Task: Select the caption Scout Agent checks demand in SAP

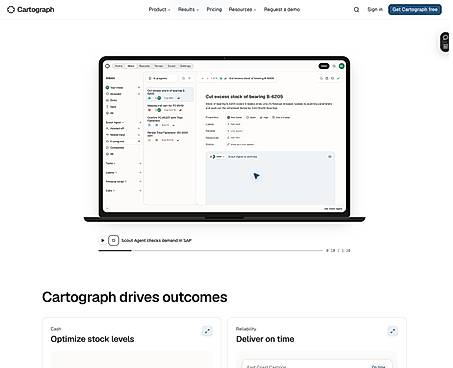Action: 156,240
